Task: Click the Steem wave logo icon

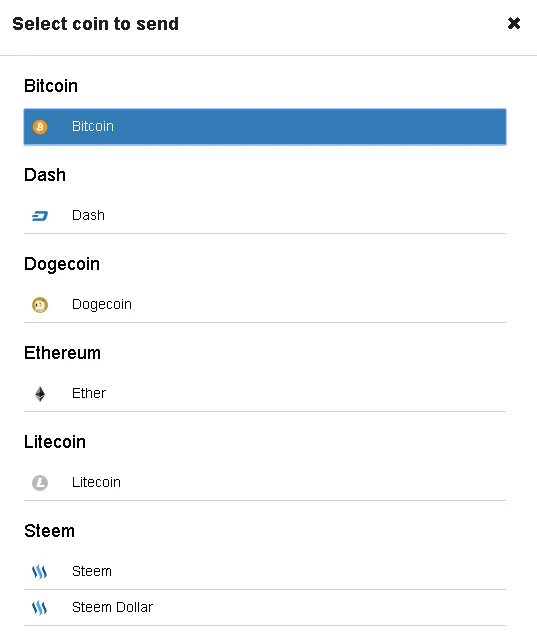Action: [x=40, y=572]
